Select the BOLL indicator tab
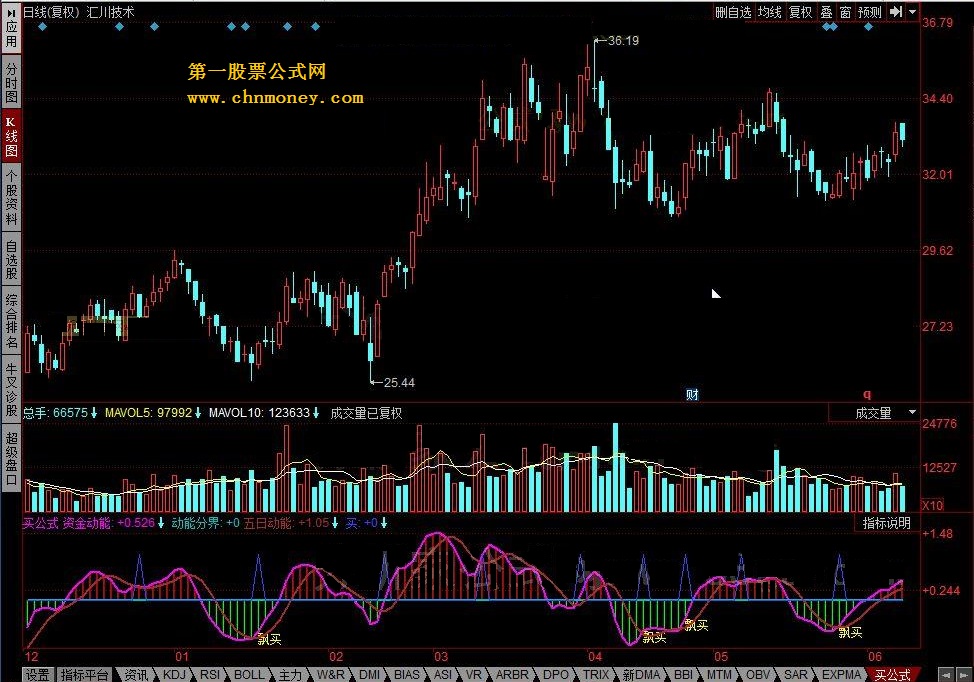The width and height of the screenshot is (974, 682). (x=249, y=675)
